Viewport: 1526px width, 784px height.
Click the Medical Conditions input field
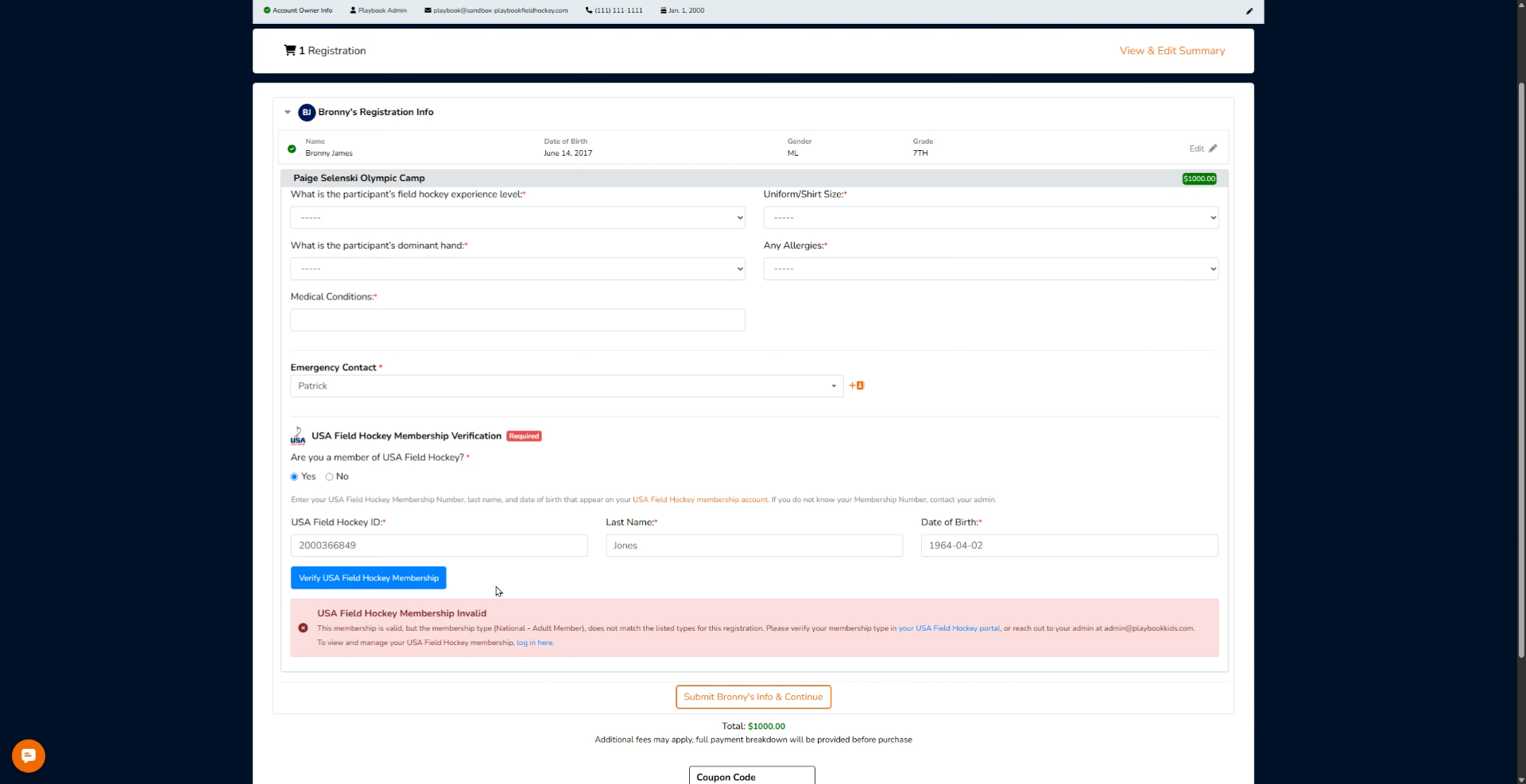(517, 320)
